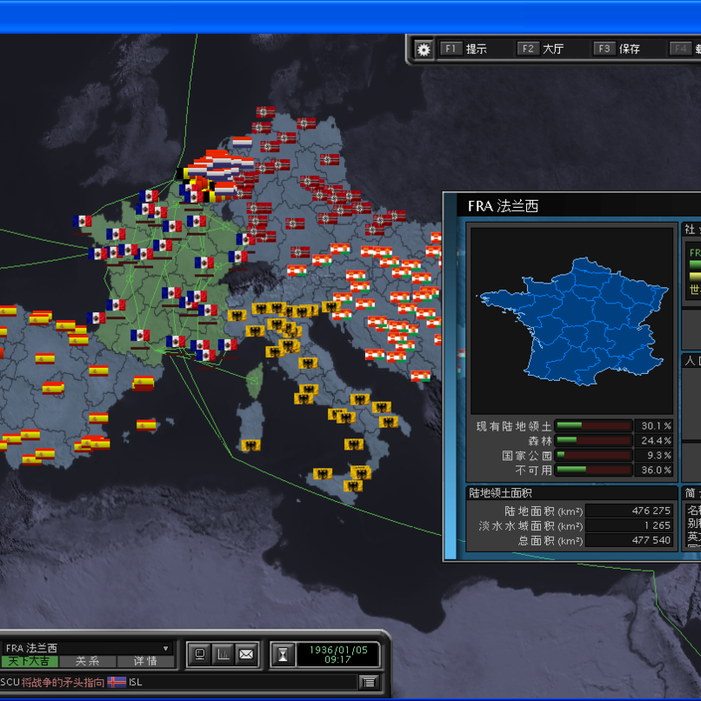
Task: Click the SCU 将战争的矛头指向 ISL message
Action: pyautogui.click(x=71, y=682)
